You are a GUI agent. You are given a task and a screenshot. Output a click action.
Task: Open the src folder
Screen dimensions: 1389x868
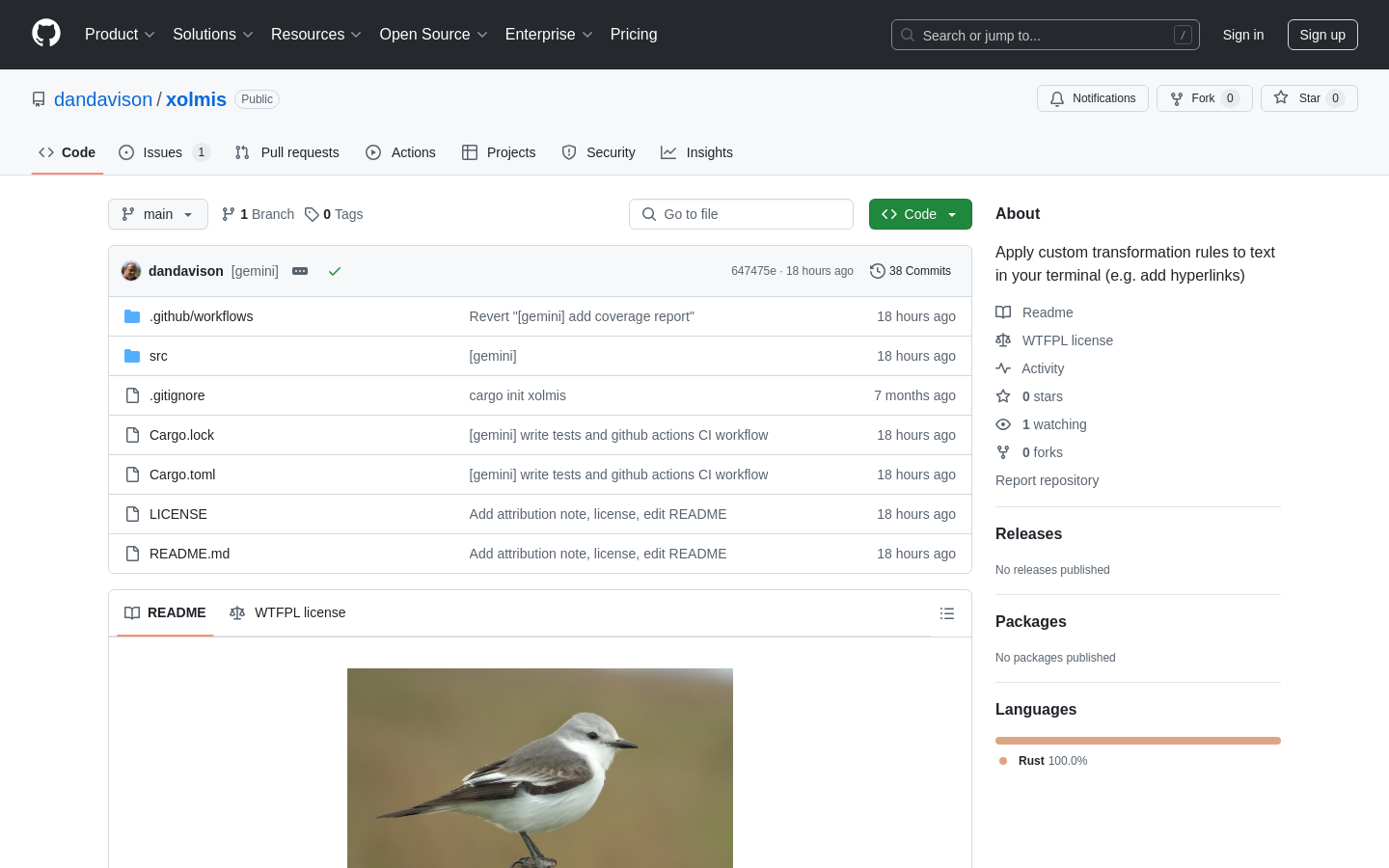click(x=158, y=356)
